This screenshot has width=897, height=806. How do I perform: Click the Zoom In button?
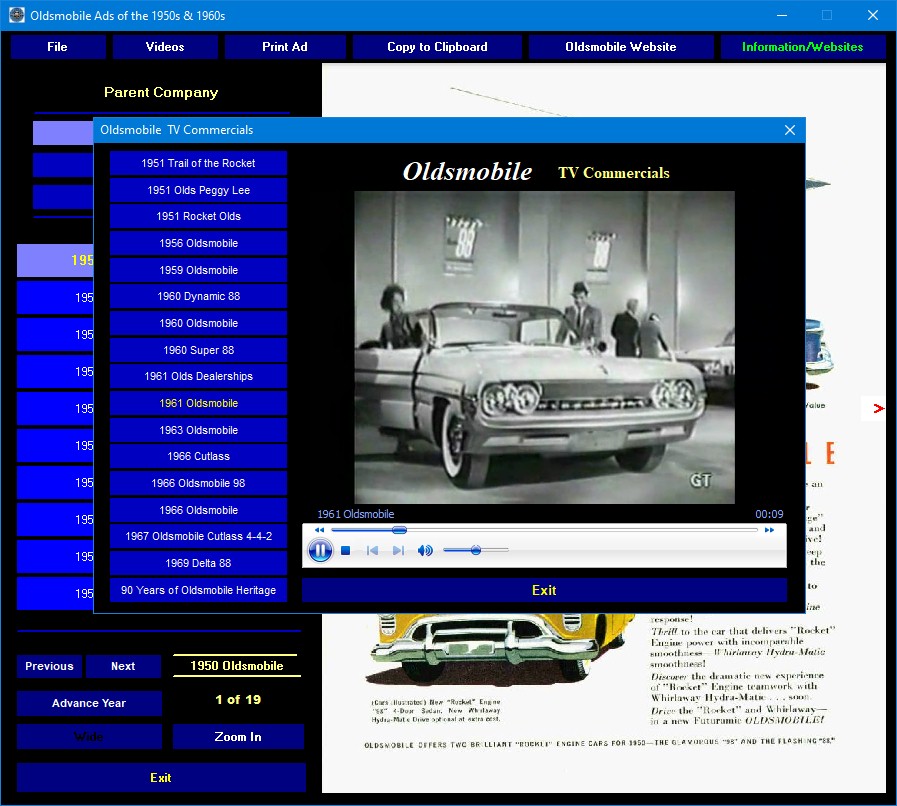(x=238, y=737)
